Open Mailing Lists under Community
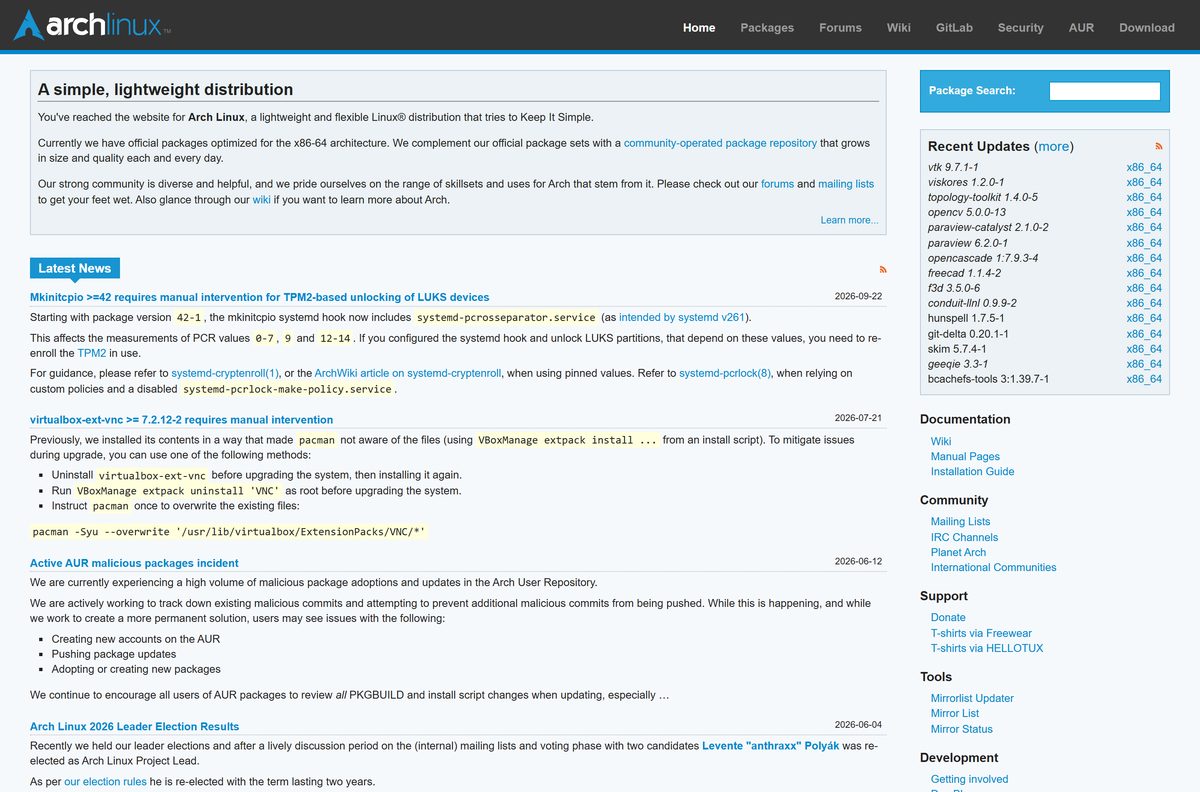 tap(960, 522)
